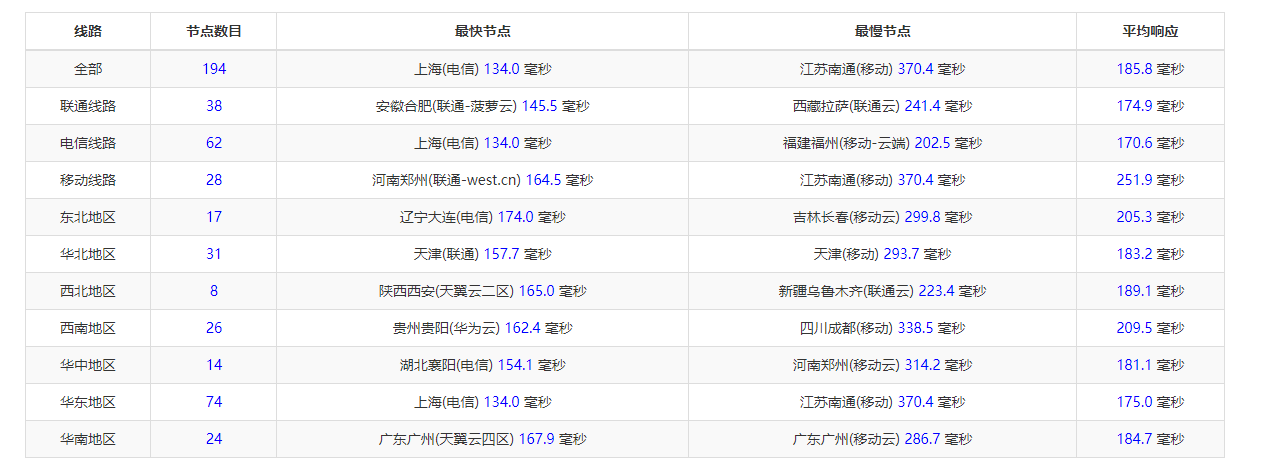Click the 最慢节点 column header
The image size is (1277, 475).
pos(882,31)
